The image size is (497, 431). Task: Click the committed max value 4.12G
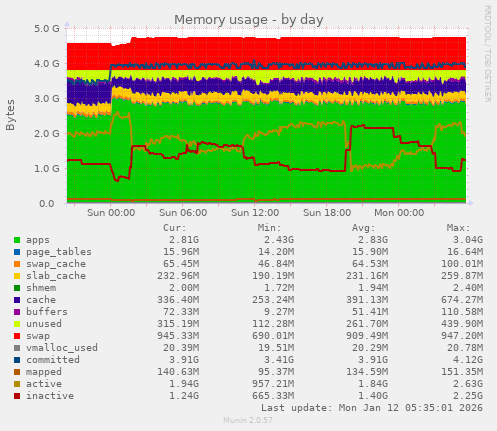468,360
